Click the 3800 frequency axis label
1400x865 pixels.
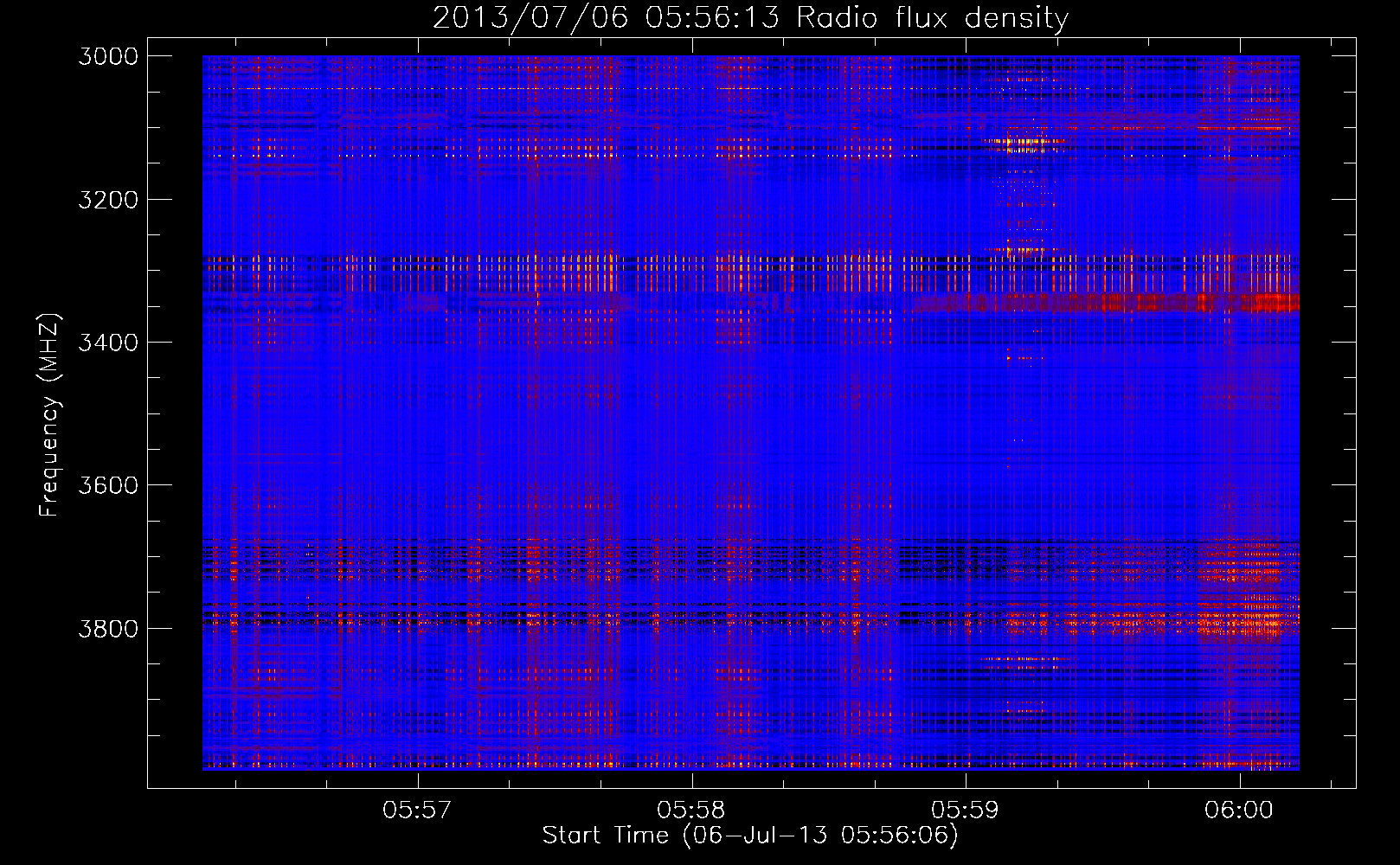coord(108,628)
